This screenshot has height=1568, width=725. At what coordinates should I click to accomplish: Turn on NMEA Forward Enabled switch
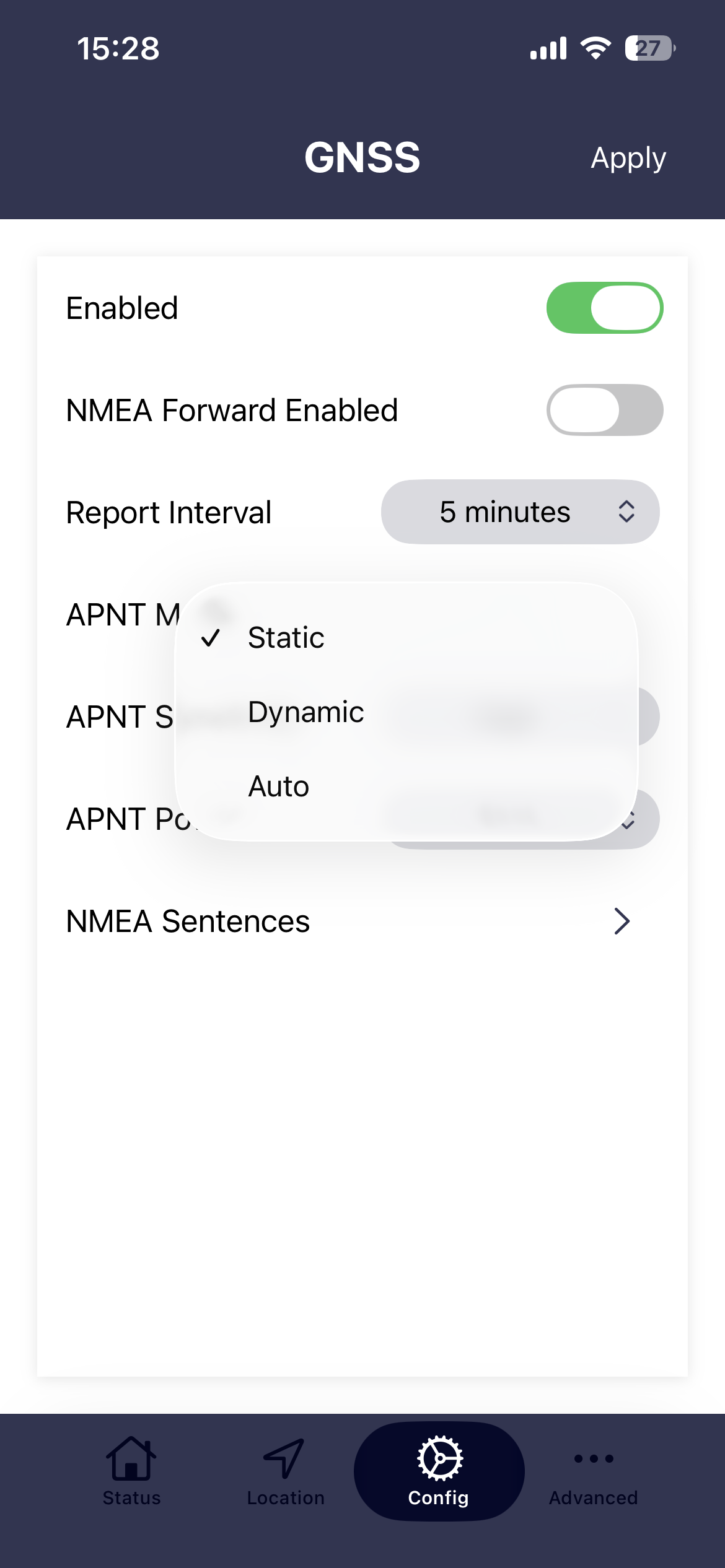coord(604,410)
